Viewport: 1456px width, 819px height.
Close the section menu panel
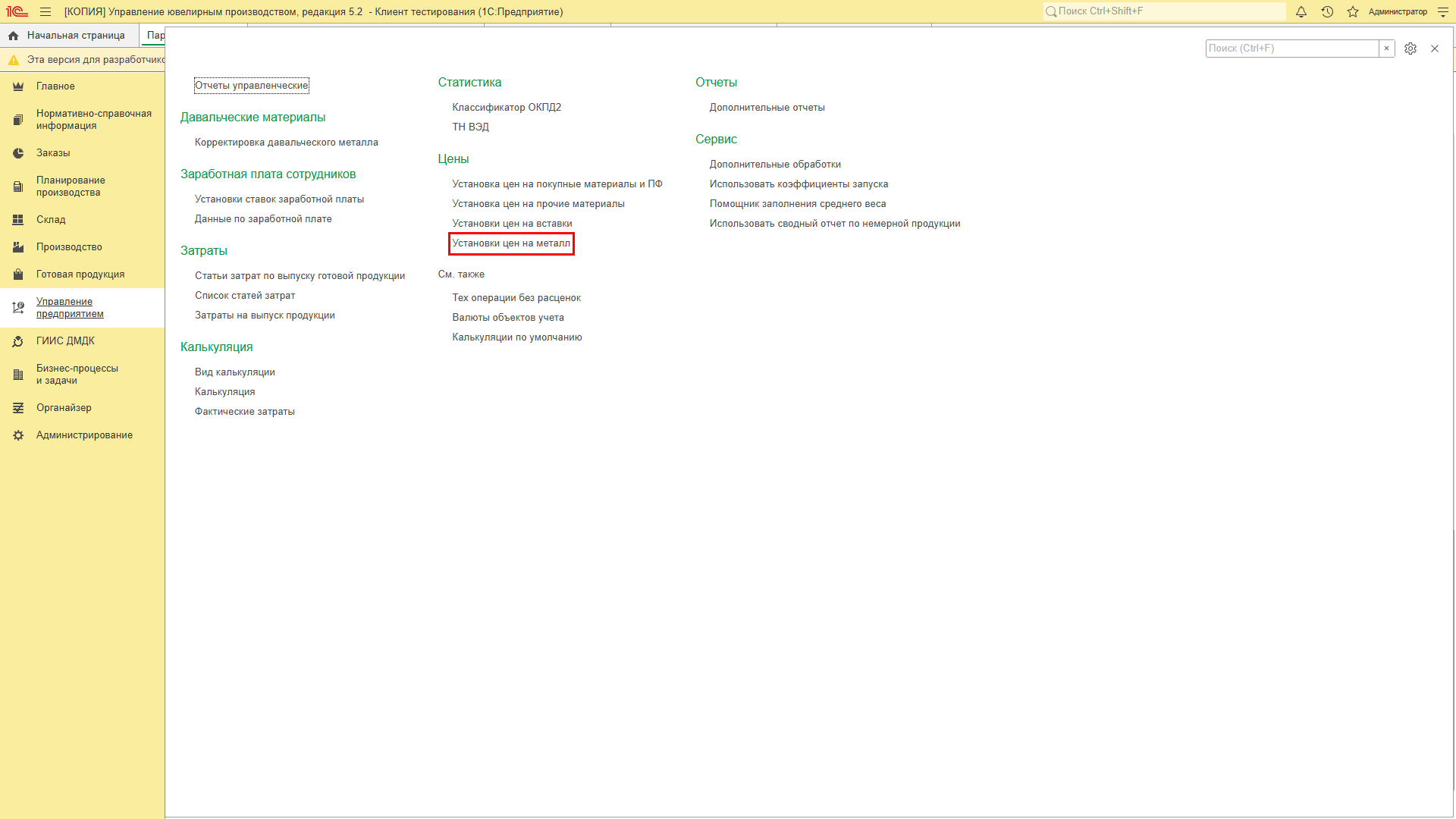tap(1435, 49)
